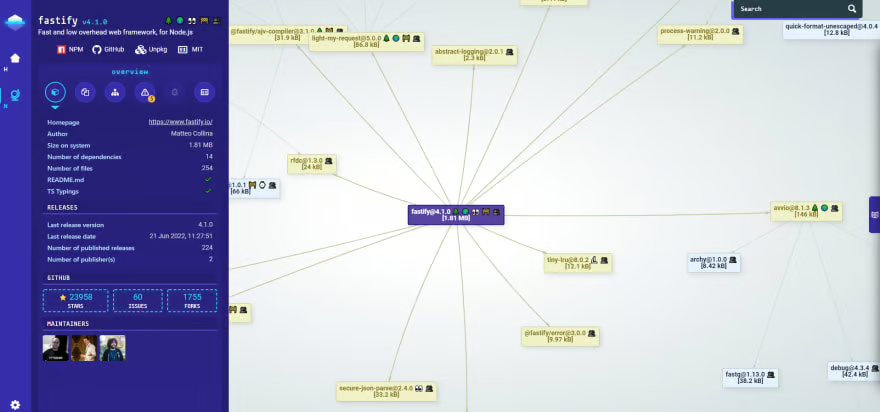The height and width of the screenshot is (412, 880).
Task: Select the rfdc@1.3.0 node
Action: [x=311, y=164]
